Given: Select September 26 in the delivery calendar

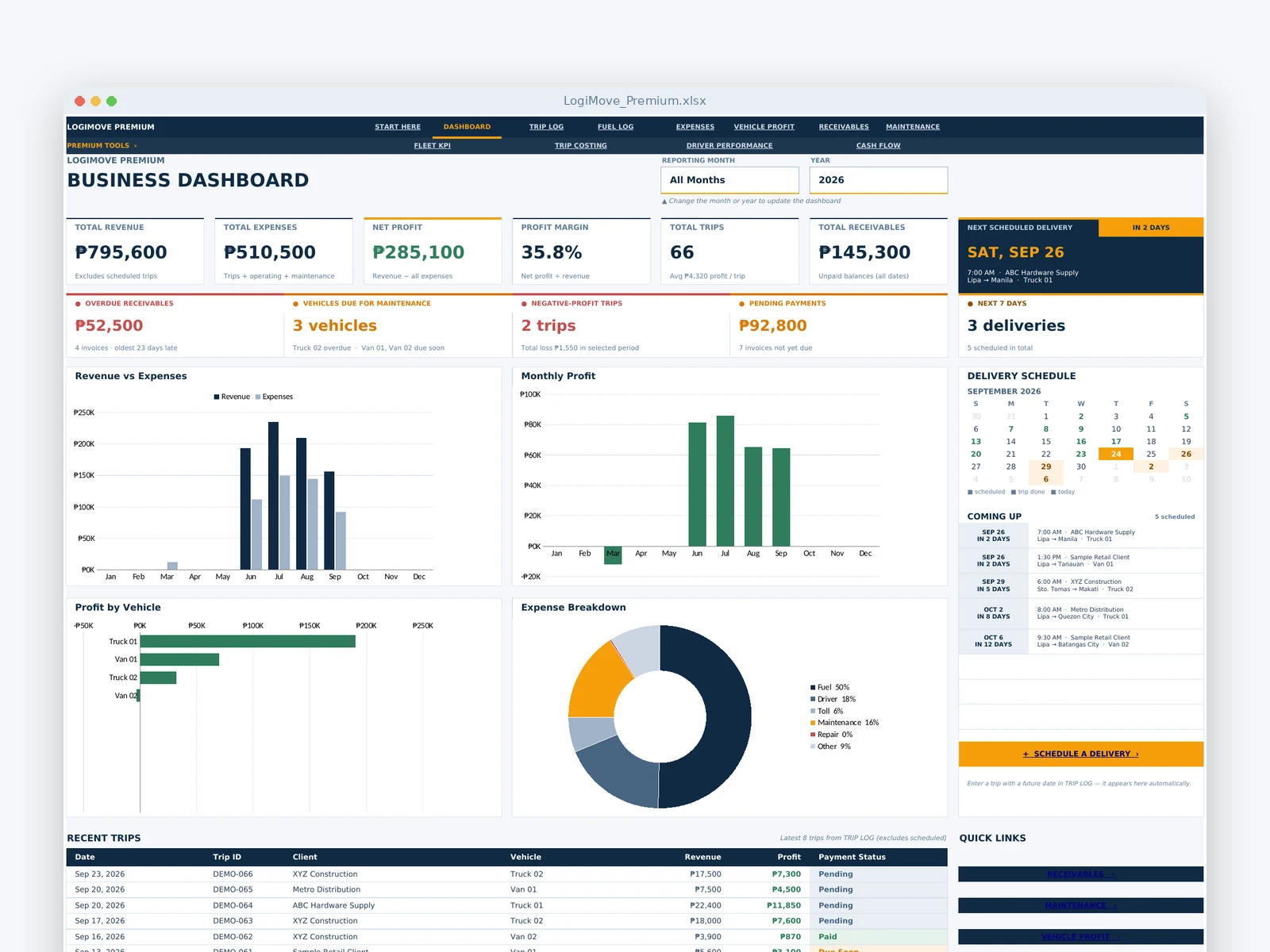Looking at the screenshot, I should 1186,454.
